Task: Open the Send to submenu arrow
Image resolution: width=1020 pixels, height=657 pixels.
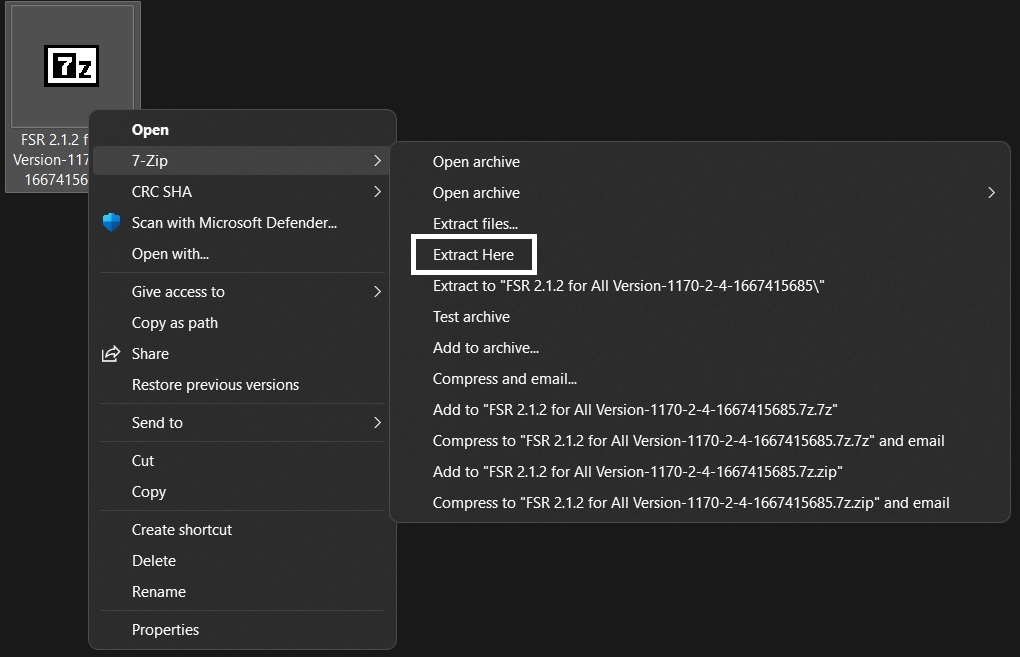Action: (377, 423)
